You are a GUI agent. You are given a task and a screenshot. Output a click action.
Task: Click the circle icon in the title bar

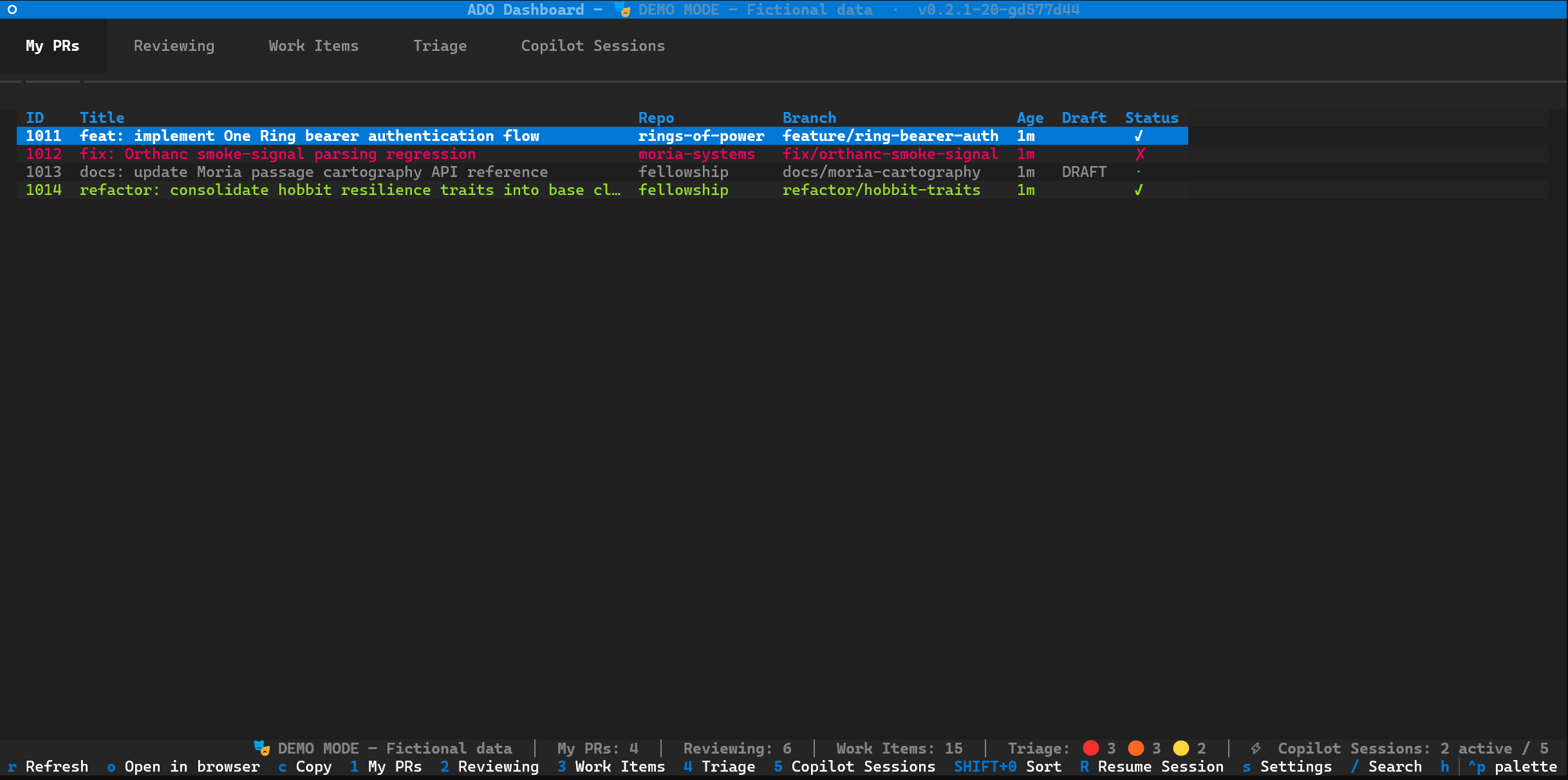click(12, 10)
